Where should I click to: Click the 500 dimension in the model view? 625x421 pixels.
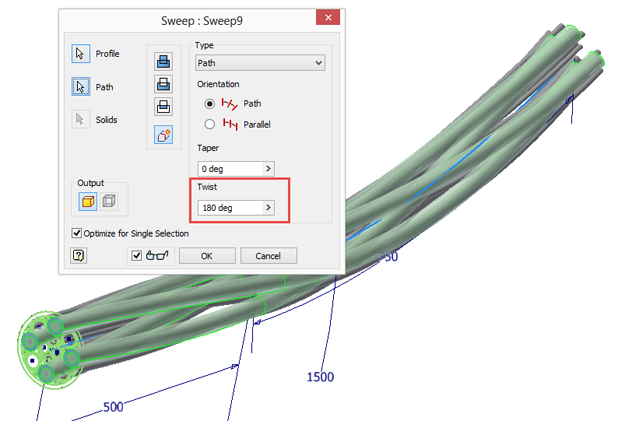click(x=113, y=407)
